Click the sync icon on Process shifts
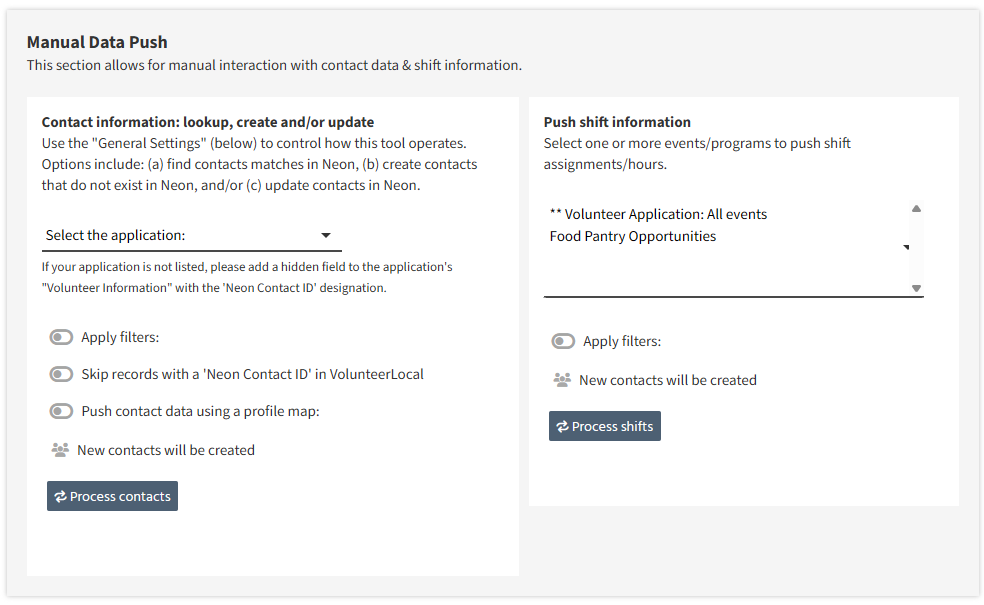984x605 pixels. pyautogui.click(x=562, y=427)
